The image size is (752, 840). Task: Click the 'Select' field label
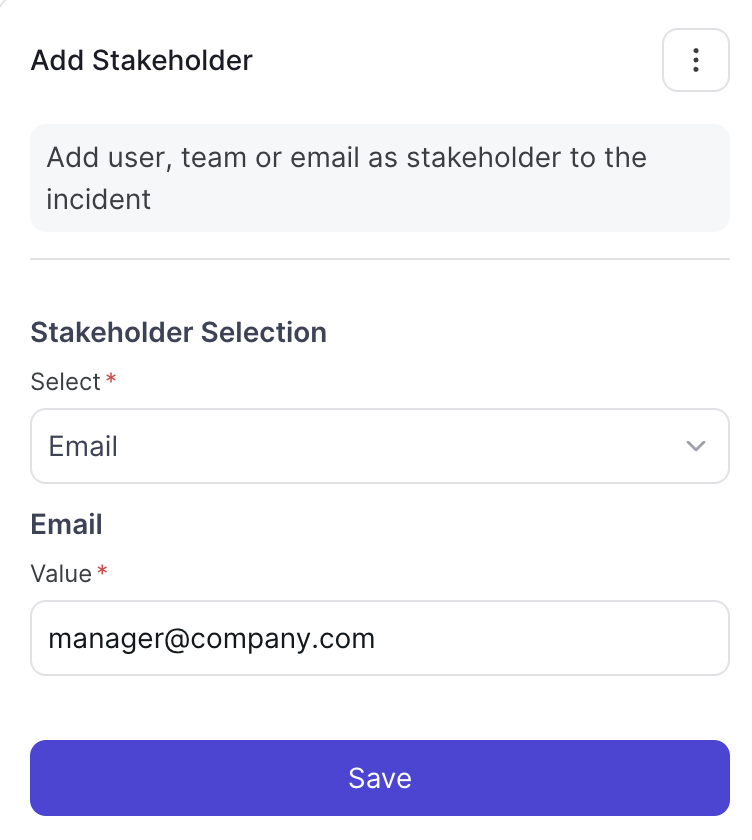(x=65, y=382)
